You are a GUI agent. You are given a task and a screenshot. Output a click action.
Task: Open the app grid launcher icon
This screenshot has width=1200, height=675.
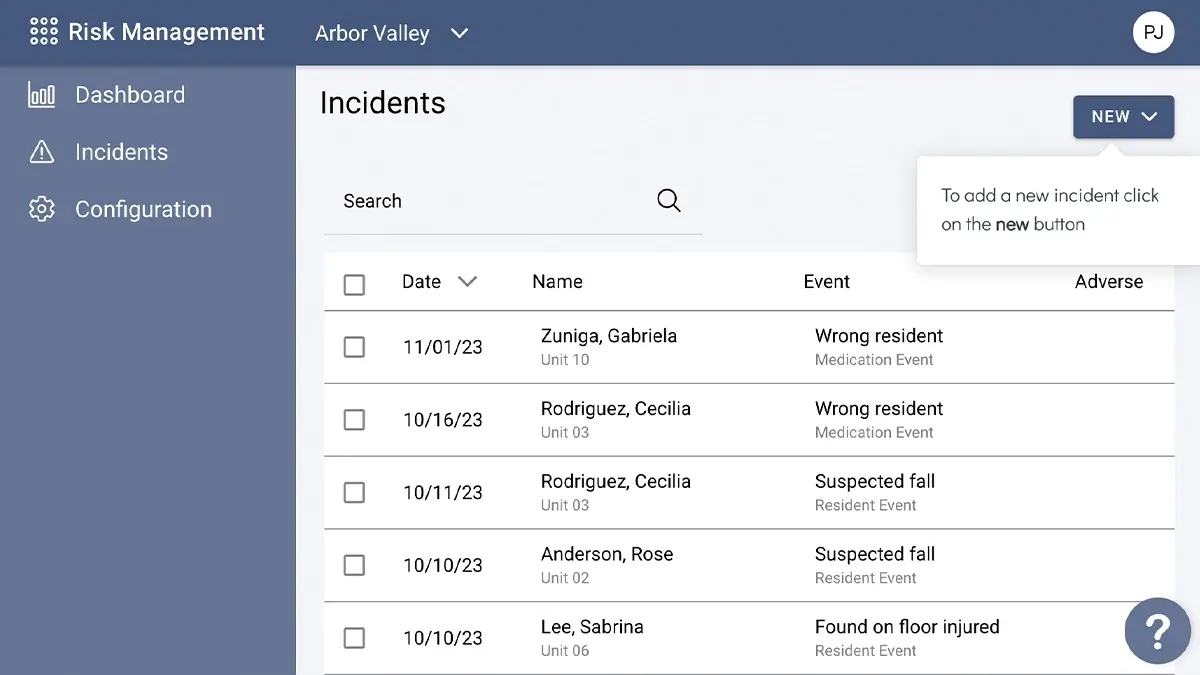coord(44,32)
